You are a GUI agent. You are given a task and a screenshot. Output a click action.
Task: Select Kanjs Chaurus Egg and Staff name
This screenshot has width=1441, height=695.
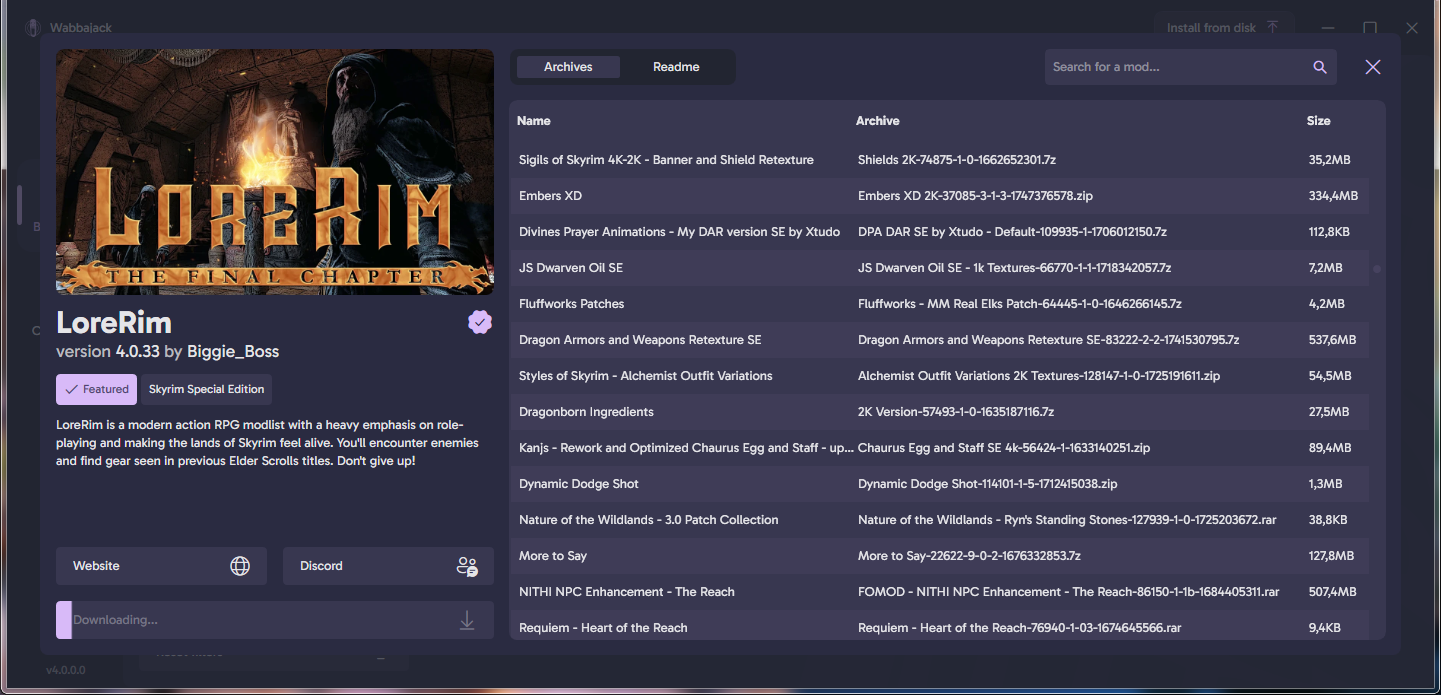coord(686,448)
